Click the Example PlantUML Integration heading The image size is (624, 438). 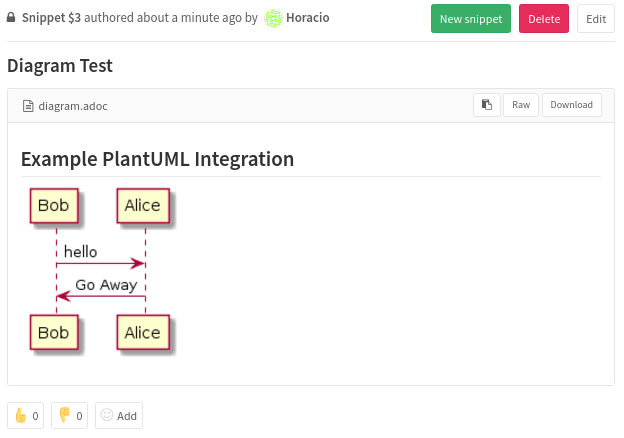point(157,159)
